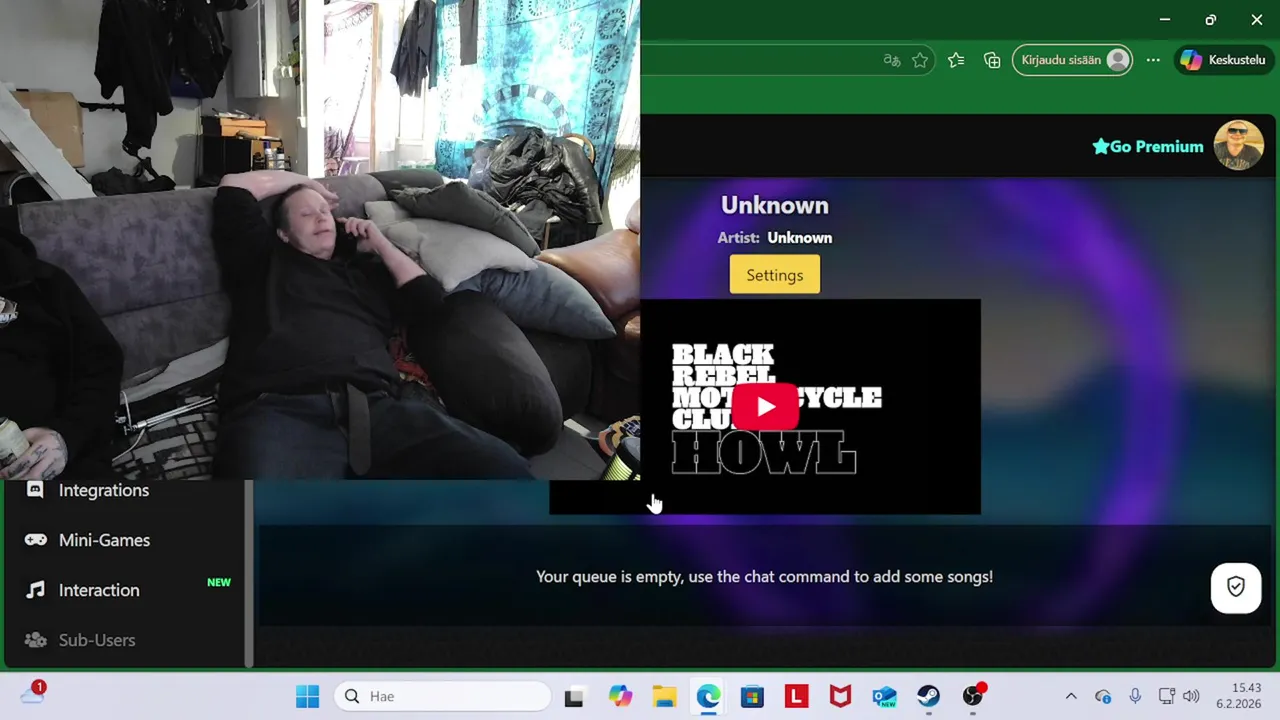Click the Kirjaudu sisään sign-in button

1073,60
